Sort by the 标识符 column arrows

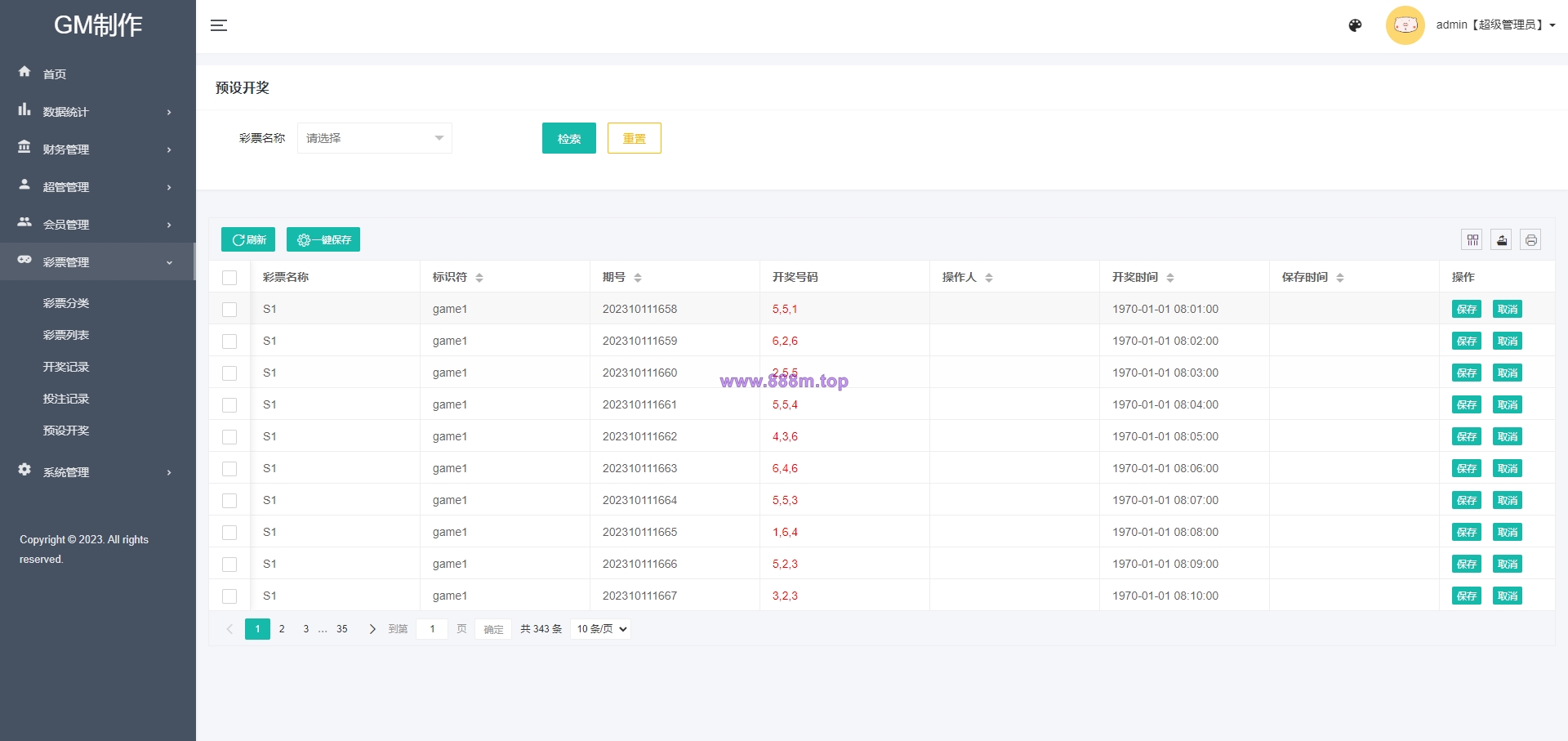tap(479, 278)
